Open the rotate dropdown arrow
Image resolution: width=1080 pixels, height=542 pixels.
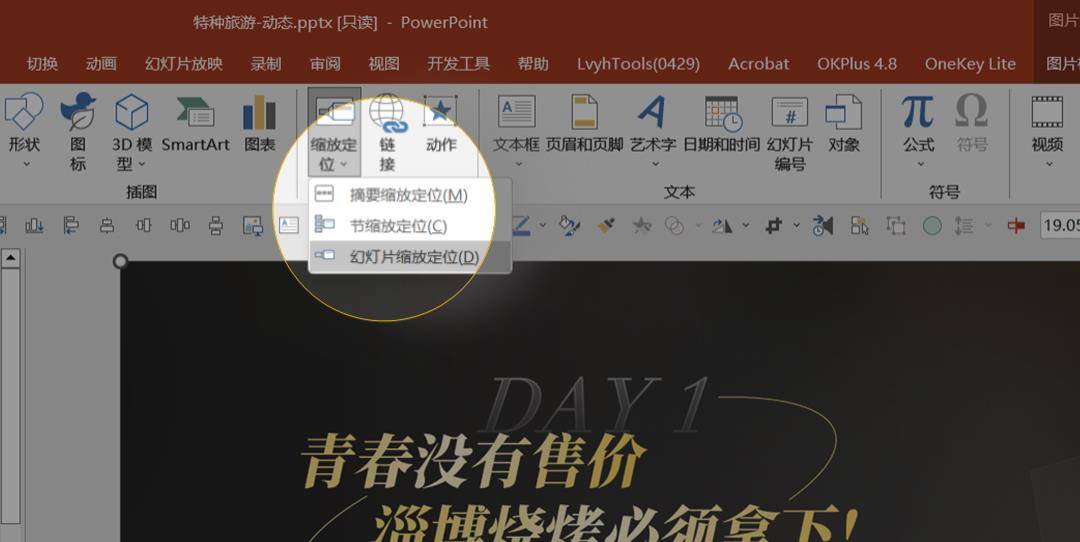pyautogui.click(x=745, y=225)
